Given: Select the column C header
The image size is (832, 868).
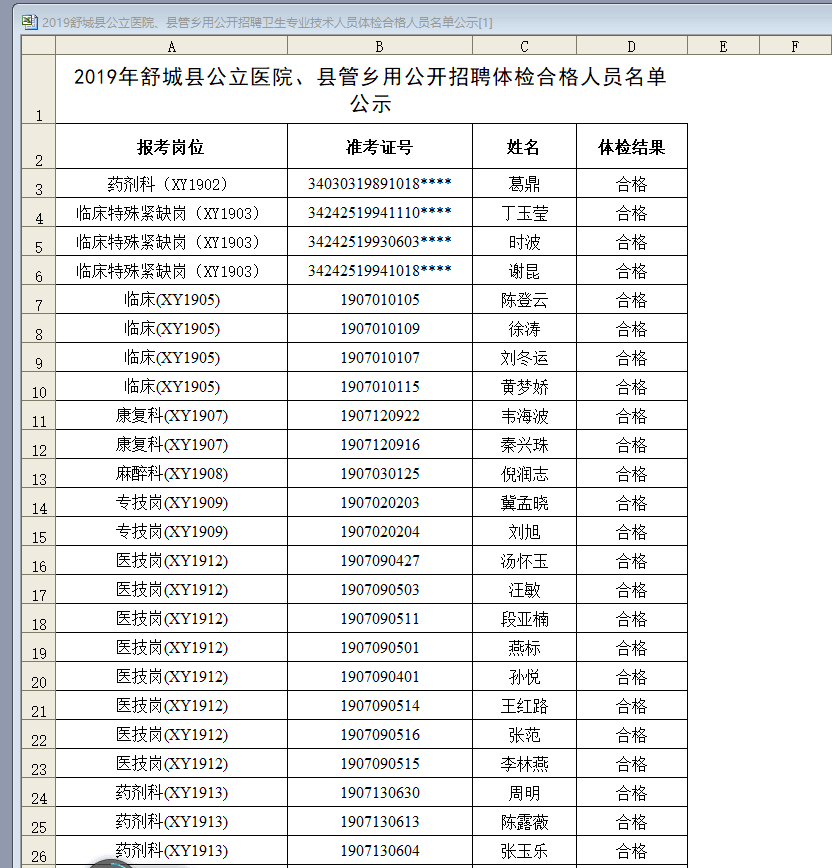Looking at the screenshot, I should (x=524, y=46).
